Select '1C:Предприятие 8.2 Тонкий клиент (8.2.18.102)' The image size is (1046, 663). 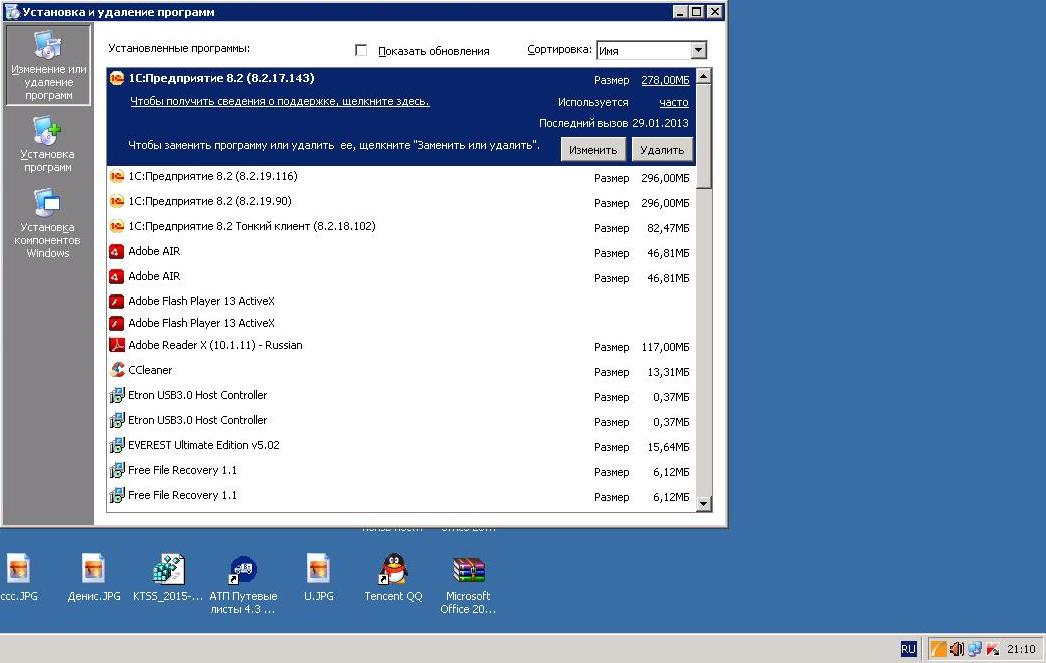401,227
